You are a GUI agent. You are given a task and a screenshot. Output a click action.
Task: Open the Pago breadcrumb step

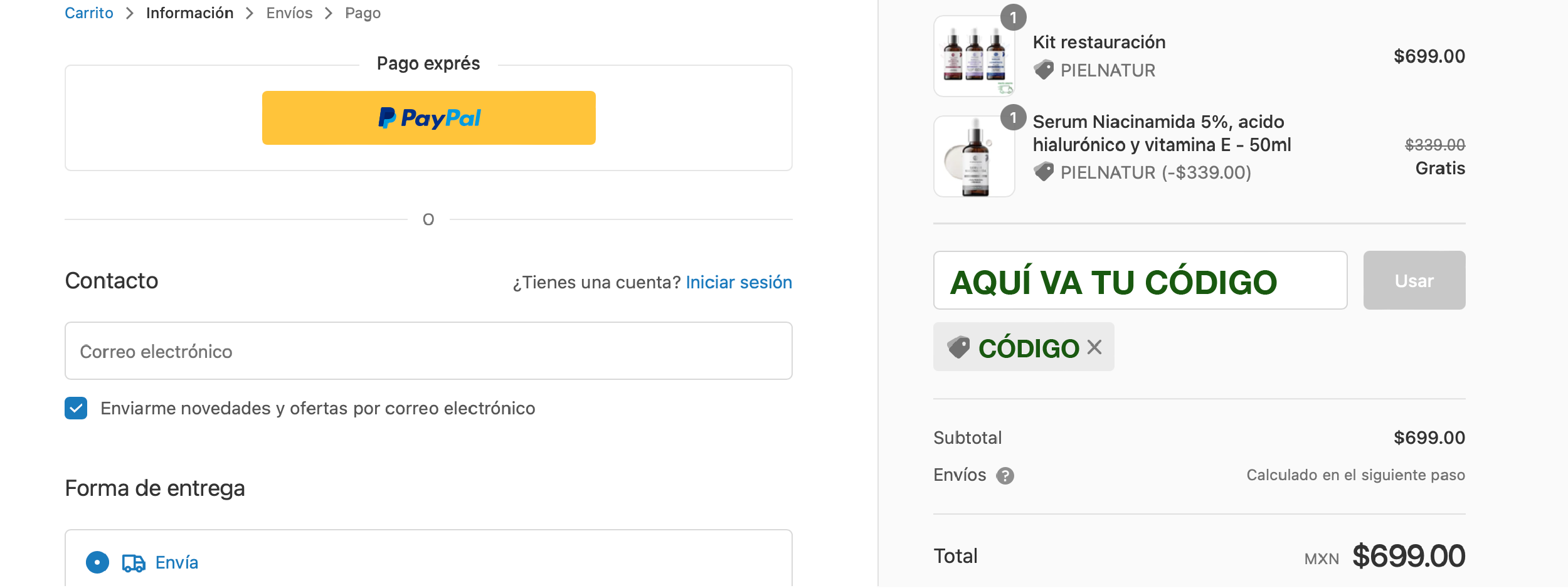pyautogui.click(x=363, y=13)
